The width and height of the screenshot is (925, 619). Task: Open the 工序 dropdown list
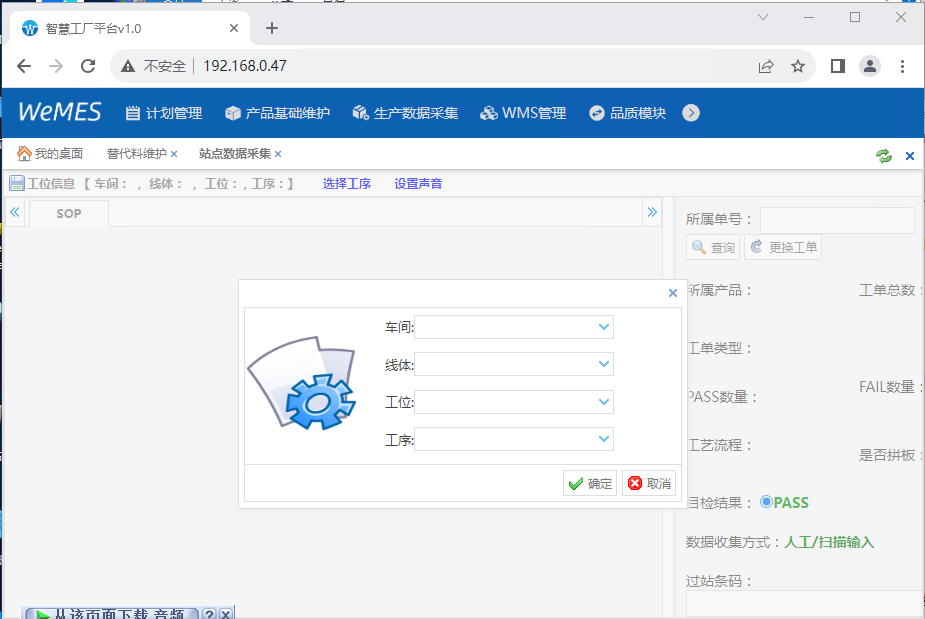[x=604, y=439]
